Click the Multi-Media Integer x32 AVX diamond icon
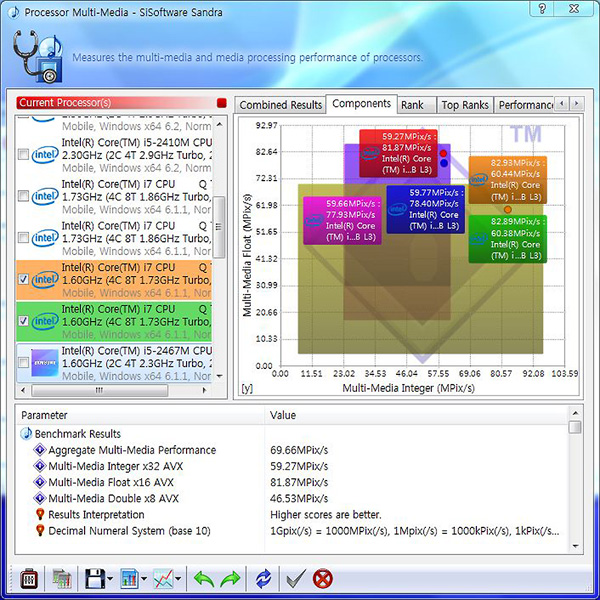Screen dimensions: 600x600 tap(40, 466)
